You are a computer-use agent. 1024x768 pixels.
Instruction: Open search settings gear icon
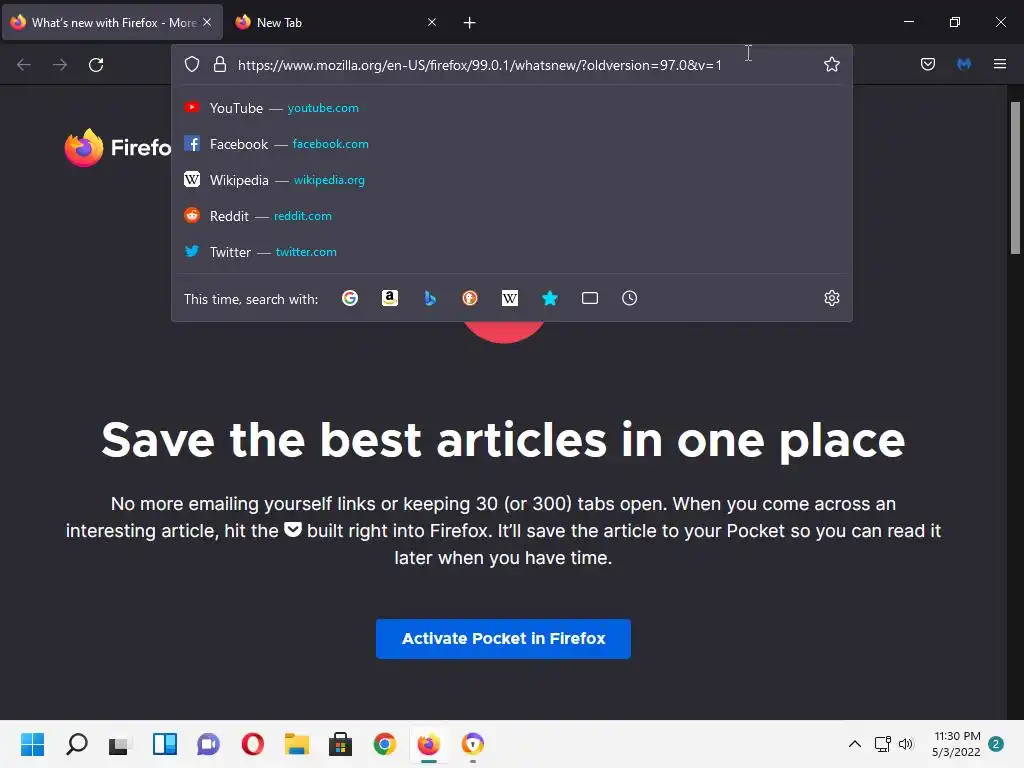point(831,298)
